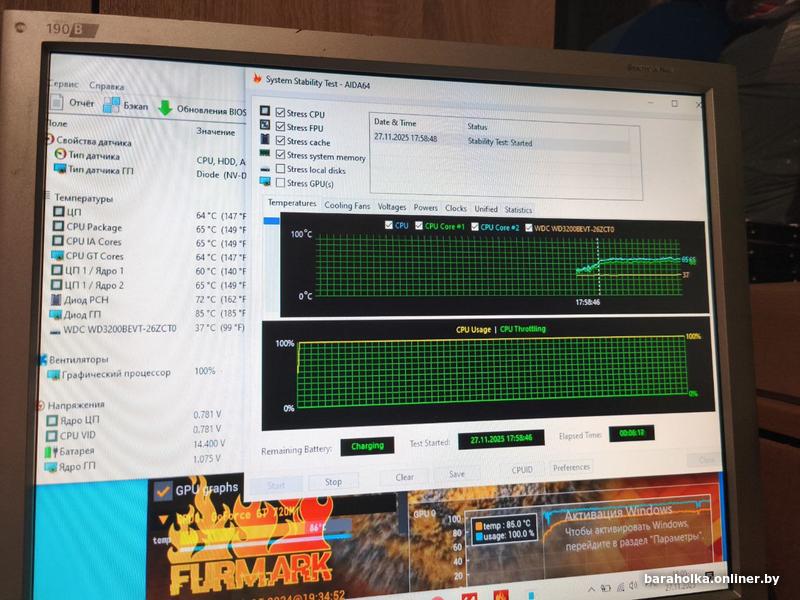
Task: Toggle CPU Core #1 graph checkbox
Action: pyautogui.click(x=419, y=226)
